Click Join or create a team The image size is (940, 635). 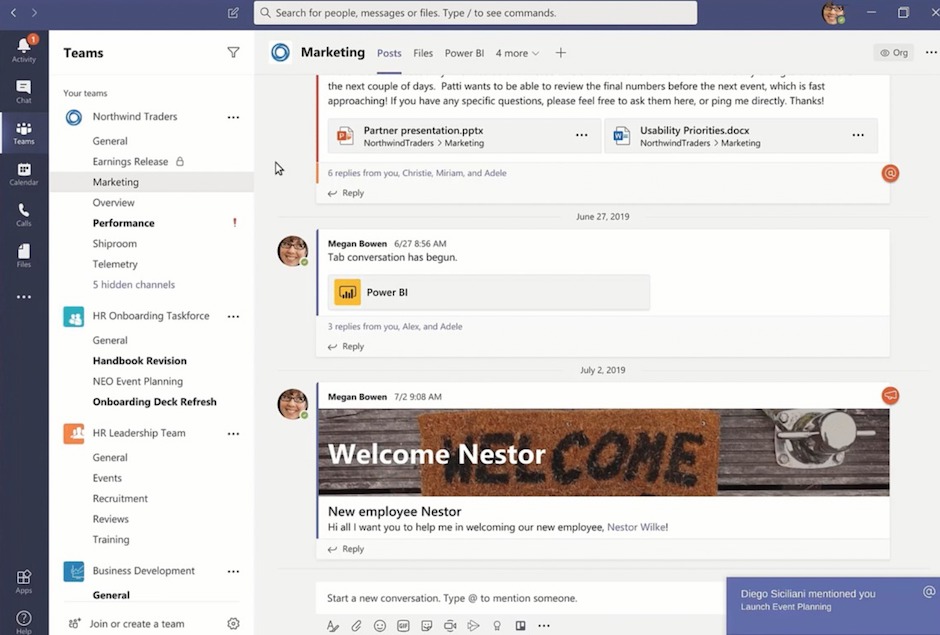pyautogui.click(x=137, y=624)
